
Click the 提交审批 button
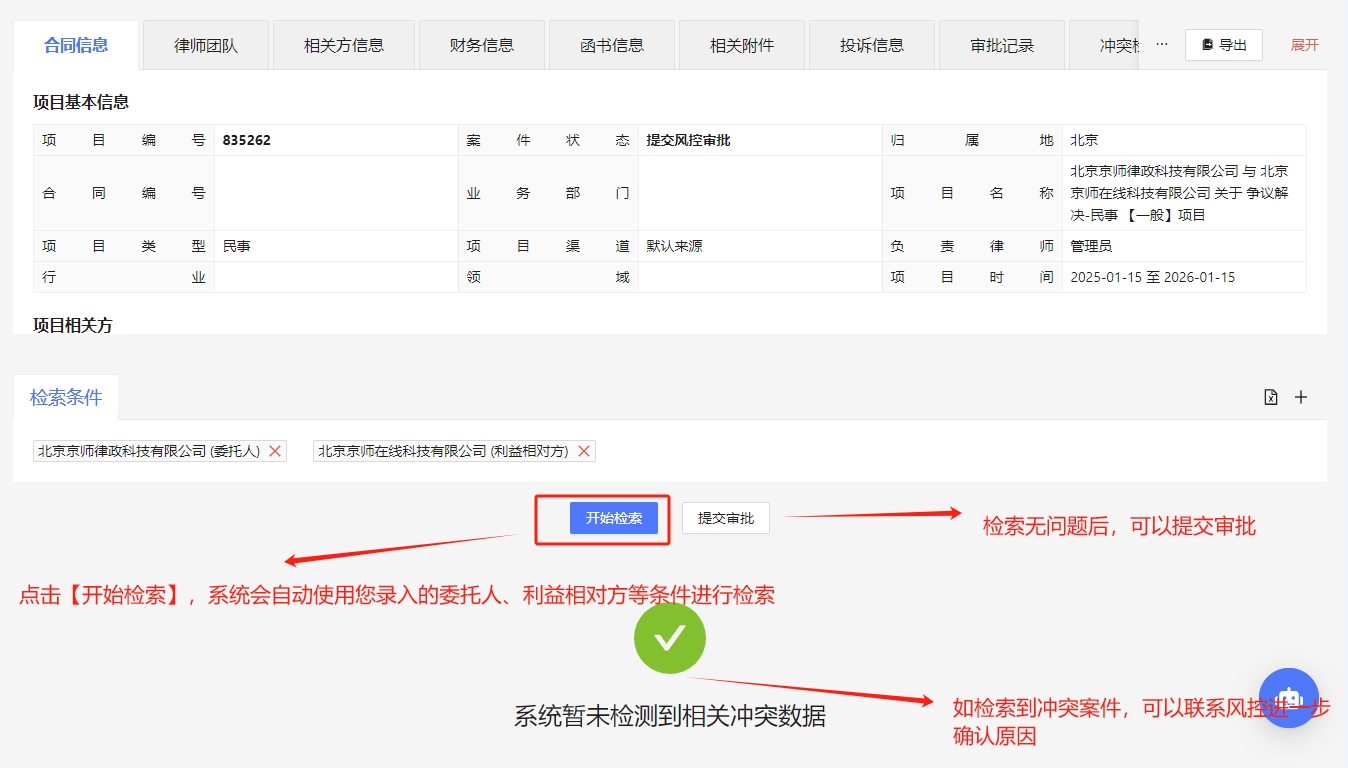[x=726, y=518]
